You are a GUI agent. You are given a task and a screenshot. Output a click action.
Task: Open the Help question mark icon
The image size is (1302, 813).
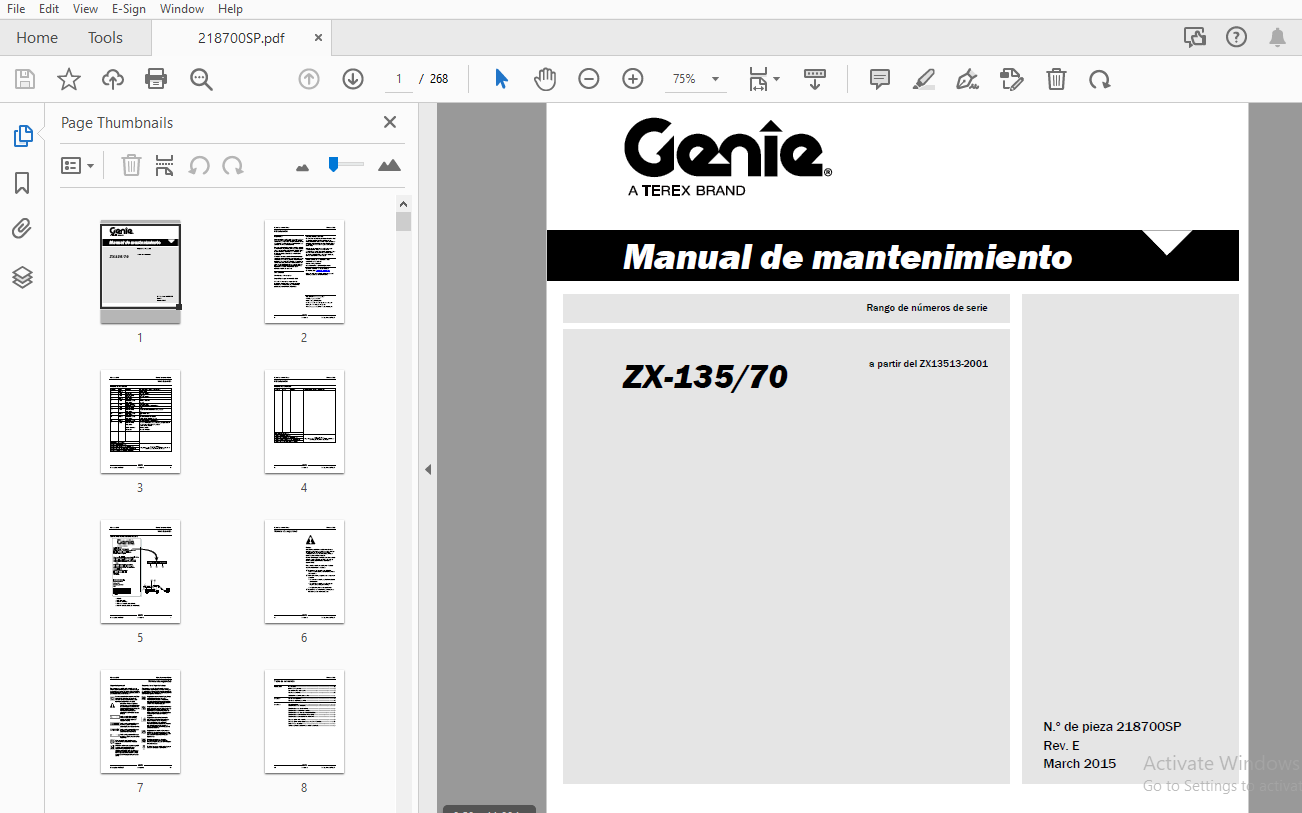pyautogui.click(x=1237, y=38)
